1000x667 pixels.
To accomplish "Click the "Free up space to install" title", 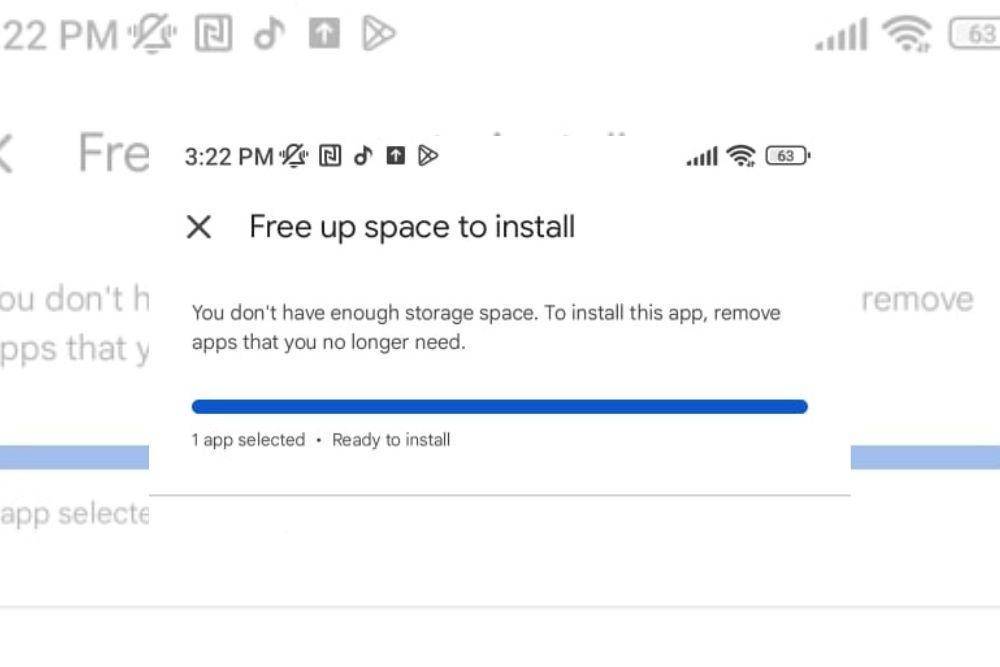I will (x=412, y=227).
